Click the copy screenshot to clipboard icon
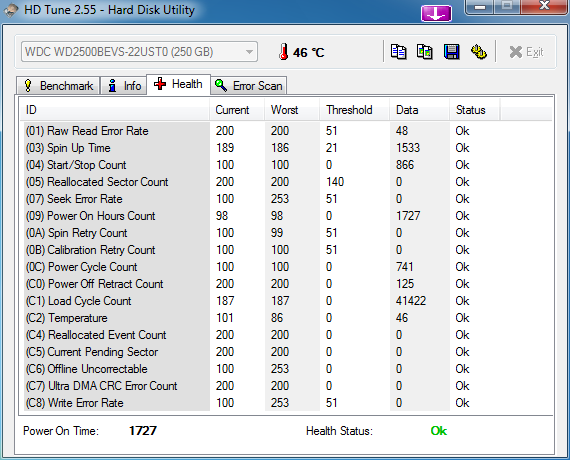Viewport: 570px width, 460px height. [x=425, y=52]
